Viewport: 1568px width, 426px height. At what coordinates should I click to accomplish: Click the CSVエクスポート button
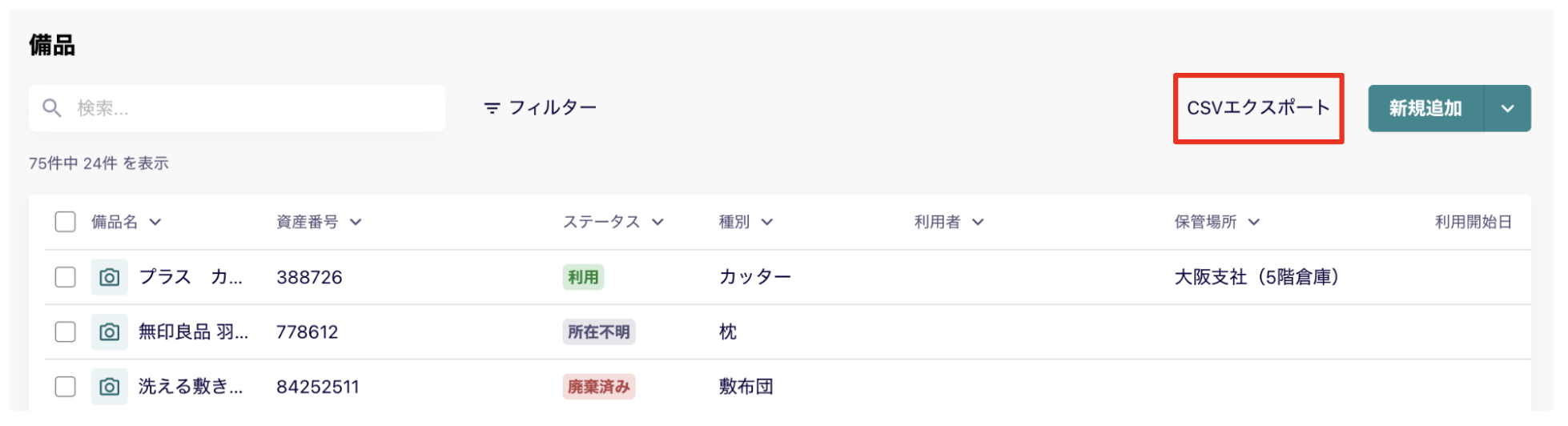[x=1258, y=108]
